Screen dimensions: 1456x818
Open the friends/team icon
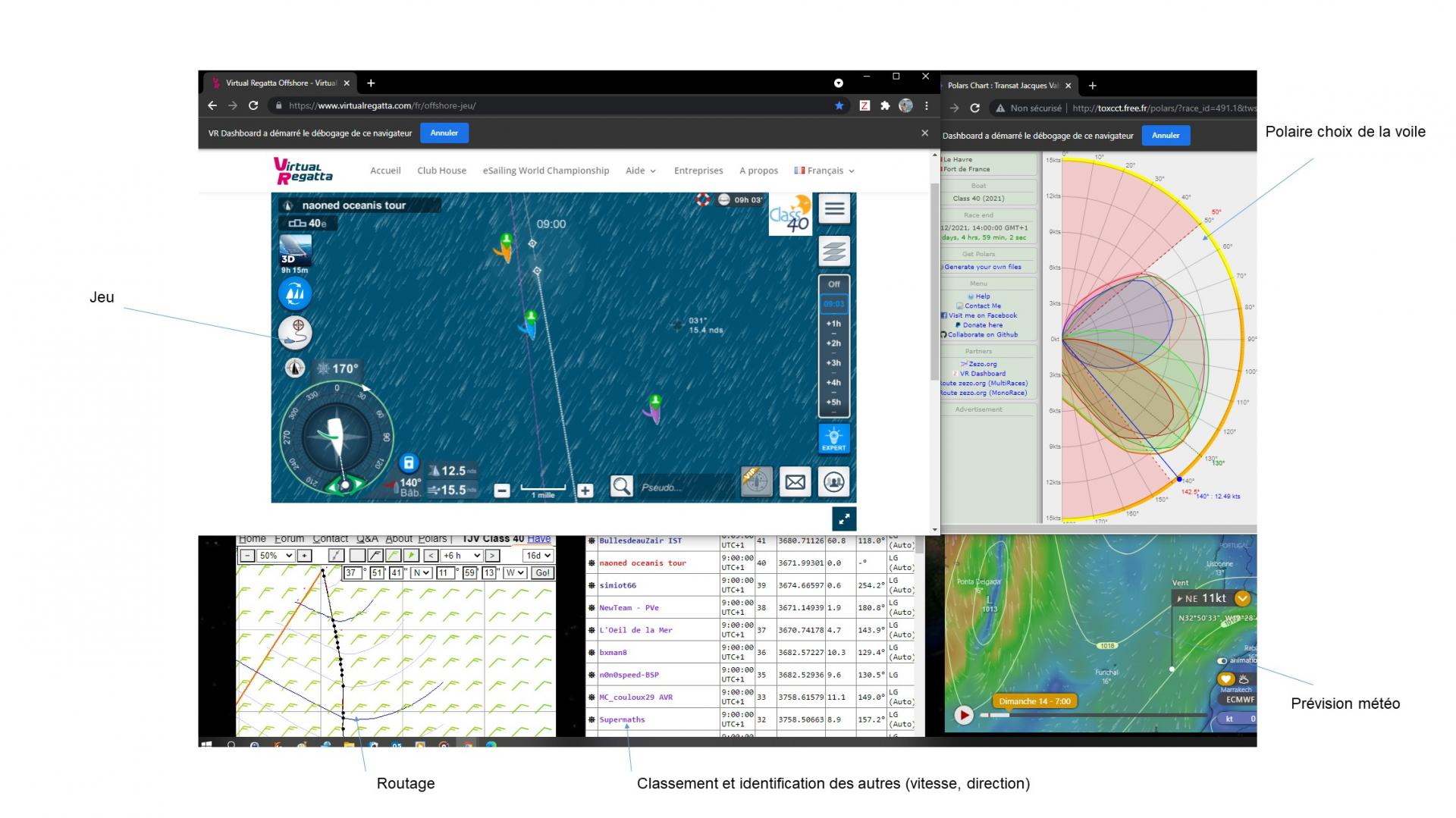coord(833,482)
